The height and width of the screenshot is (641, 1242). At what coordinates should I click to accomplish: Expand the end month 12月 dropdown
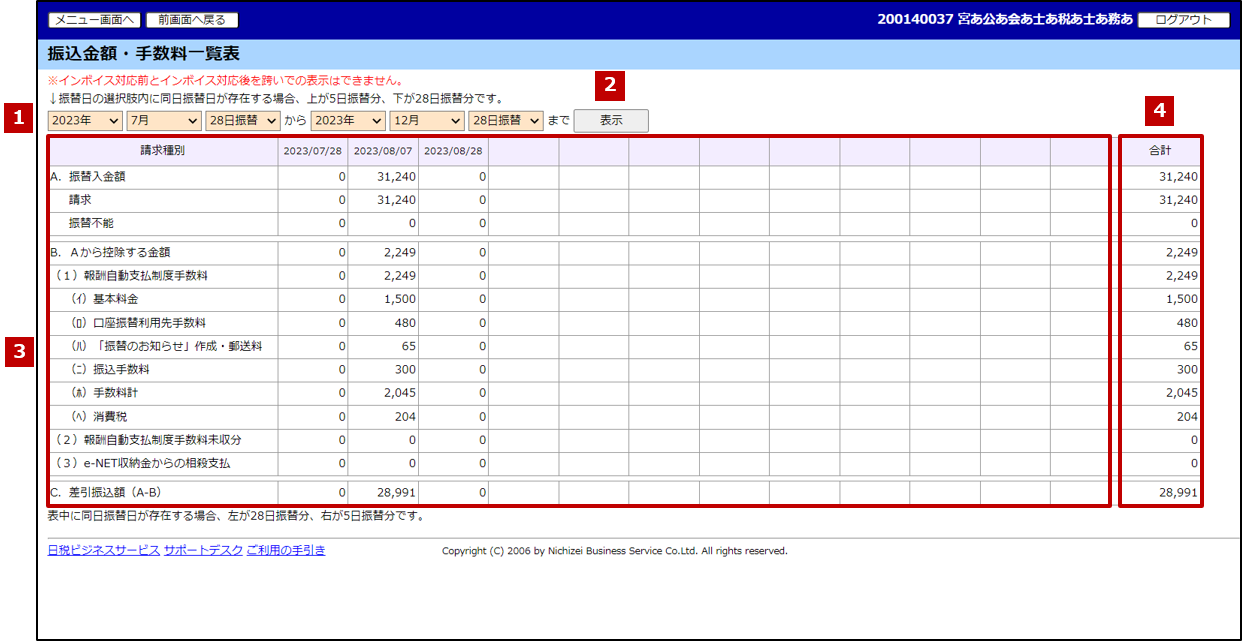(x=426, y=121)
